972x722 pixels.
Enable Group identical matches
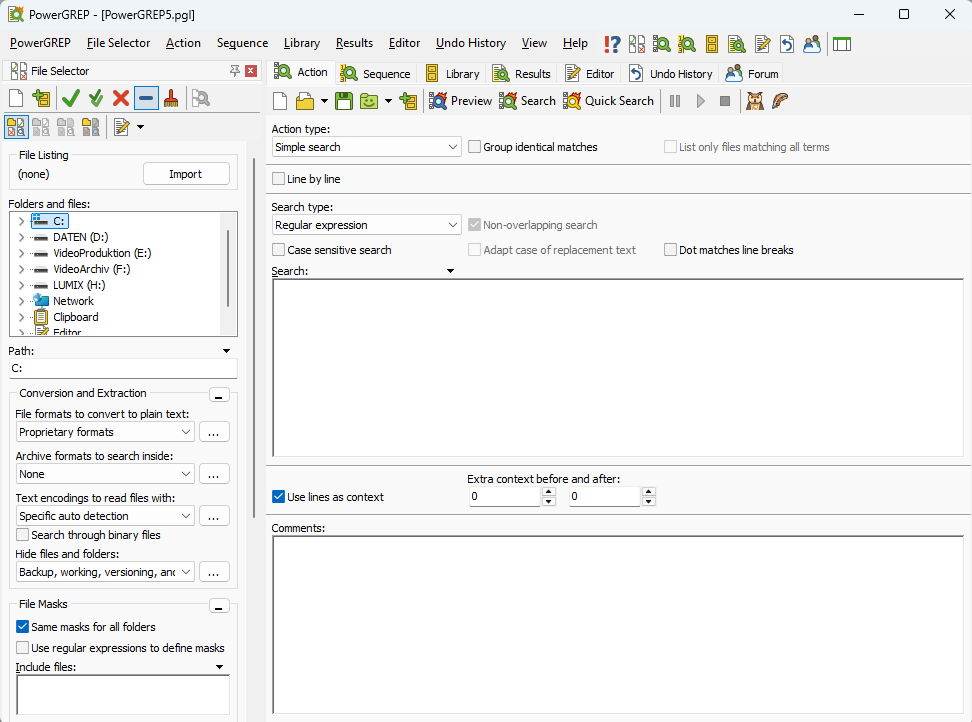[474, 146]
